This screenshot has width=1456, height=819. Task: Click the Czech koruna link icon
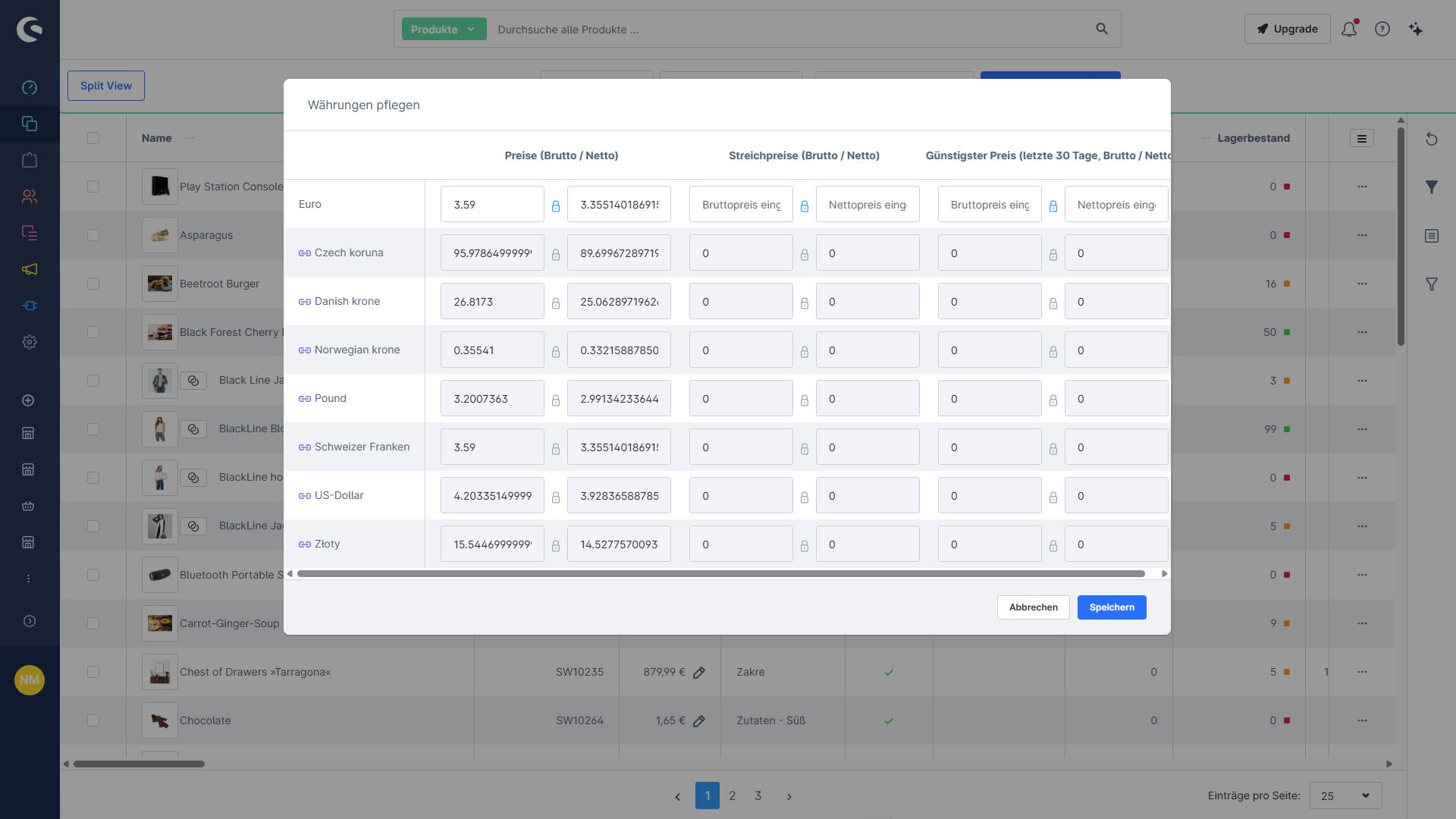305,253
